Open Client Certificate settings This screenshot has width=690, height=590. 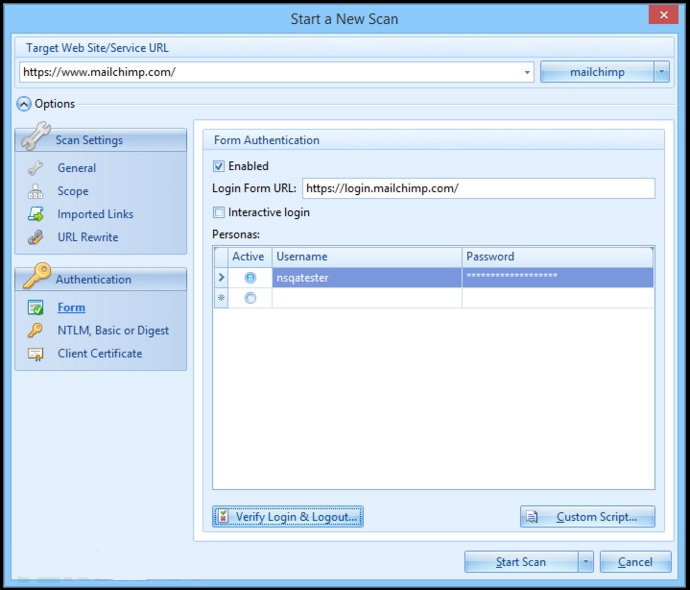(x=100, y=354)
